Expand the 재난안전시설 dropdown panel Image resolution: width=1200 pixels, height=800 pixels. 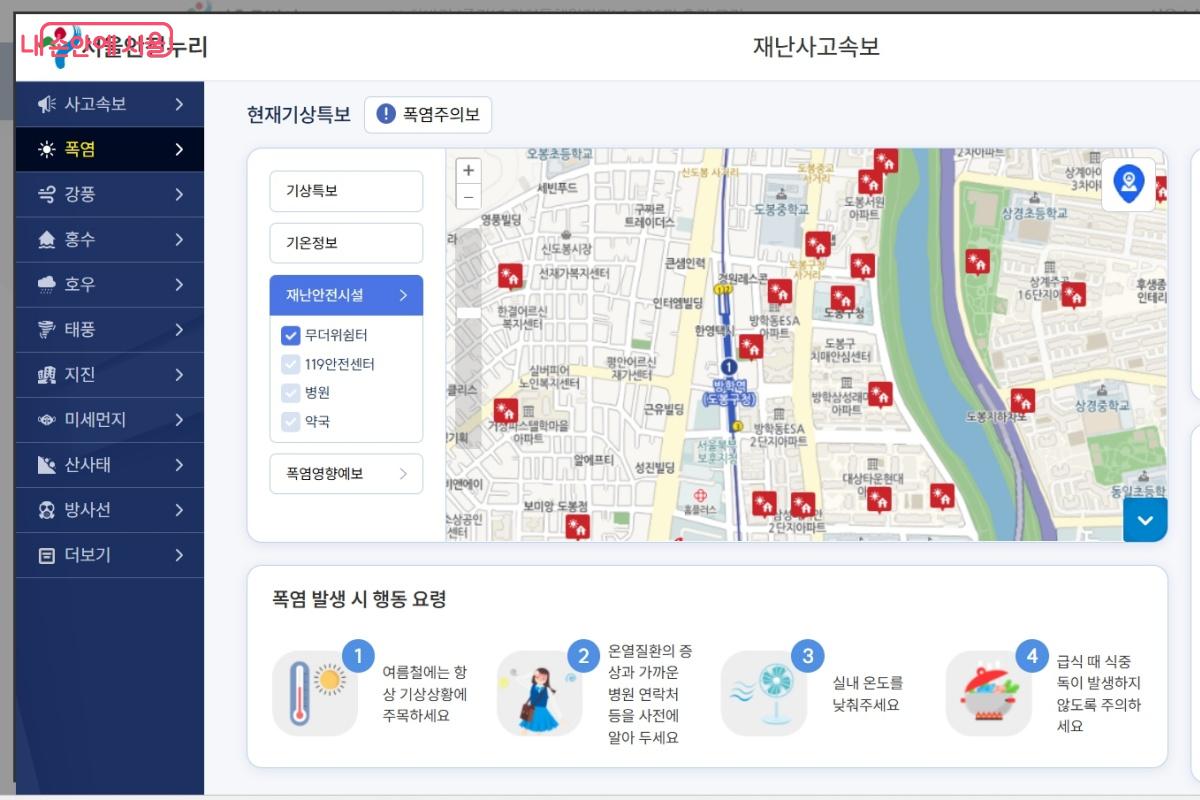pos(346,295)
